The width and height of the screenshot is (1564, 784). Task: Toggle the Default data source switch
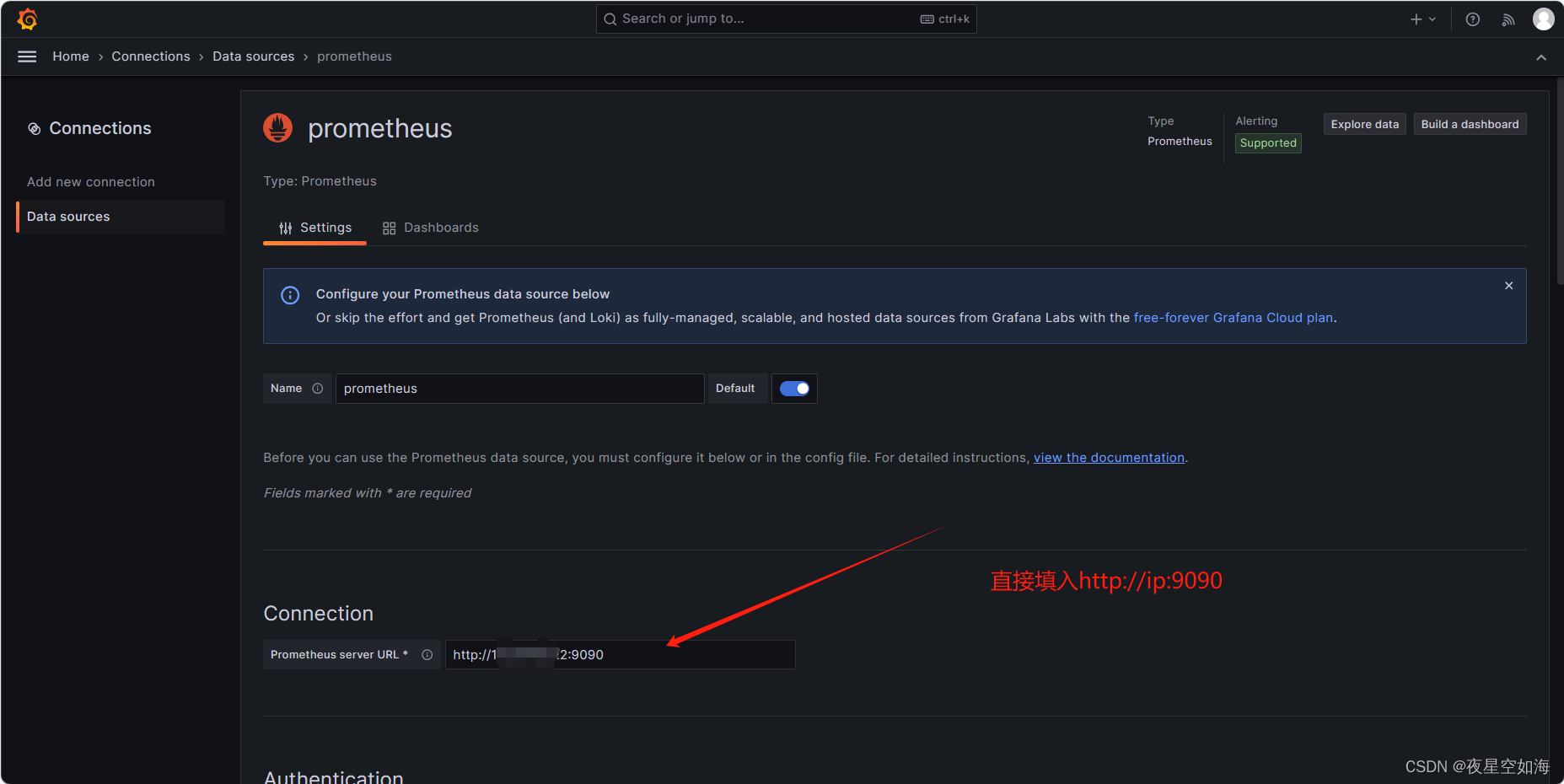pos(794,389)
